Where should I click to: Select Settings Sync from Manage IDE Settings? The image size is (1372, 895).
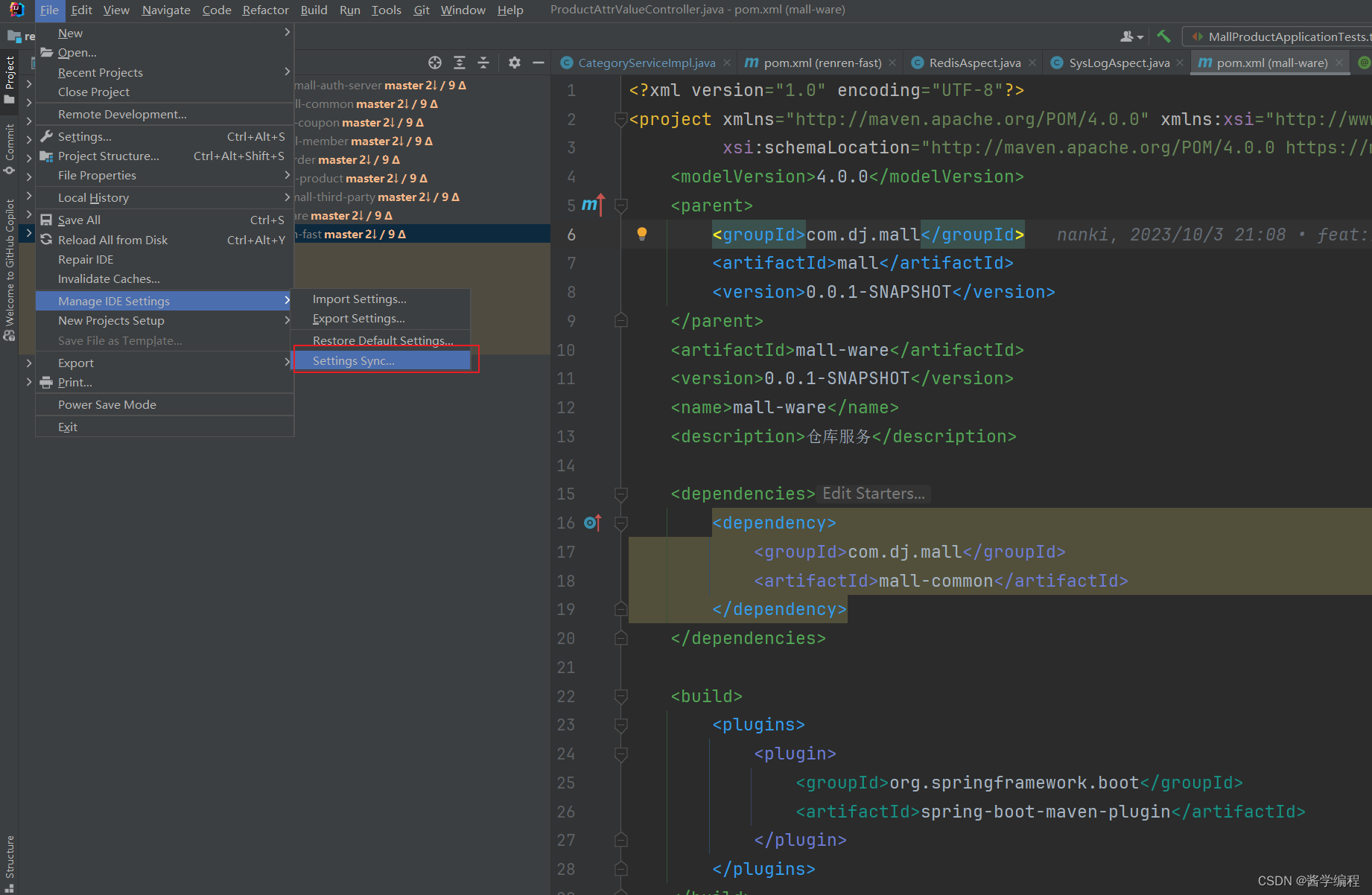(353, 360)
